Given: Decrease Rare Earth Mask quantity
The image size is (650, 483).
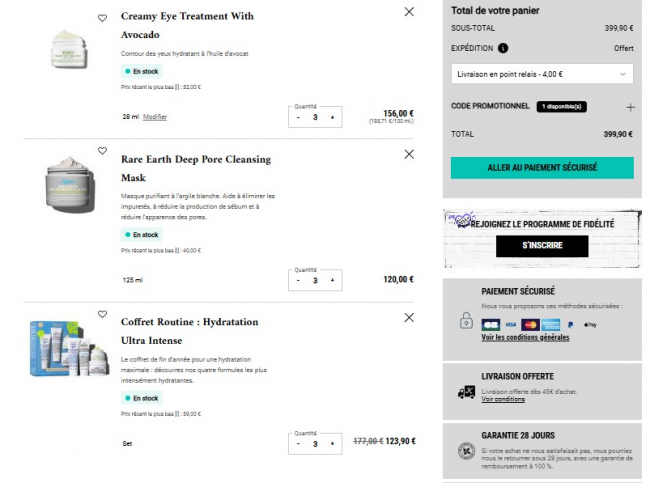Looking at the screenshot, I should pos(298,281).
